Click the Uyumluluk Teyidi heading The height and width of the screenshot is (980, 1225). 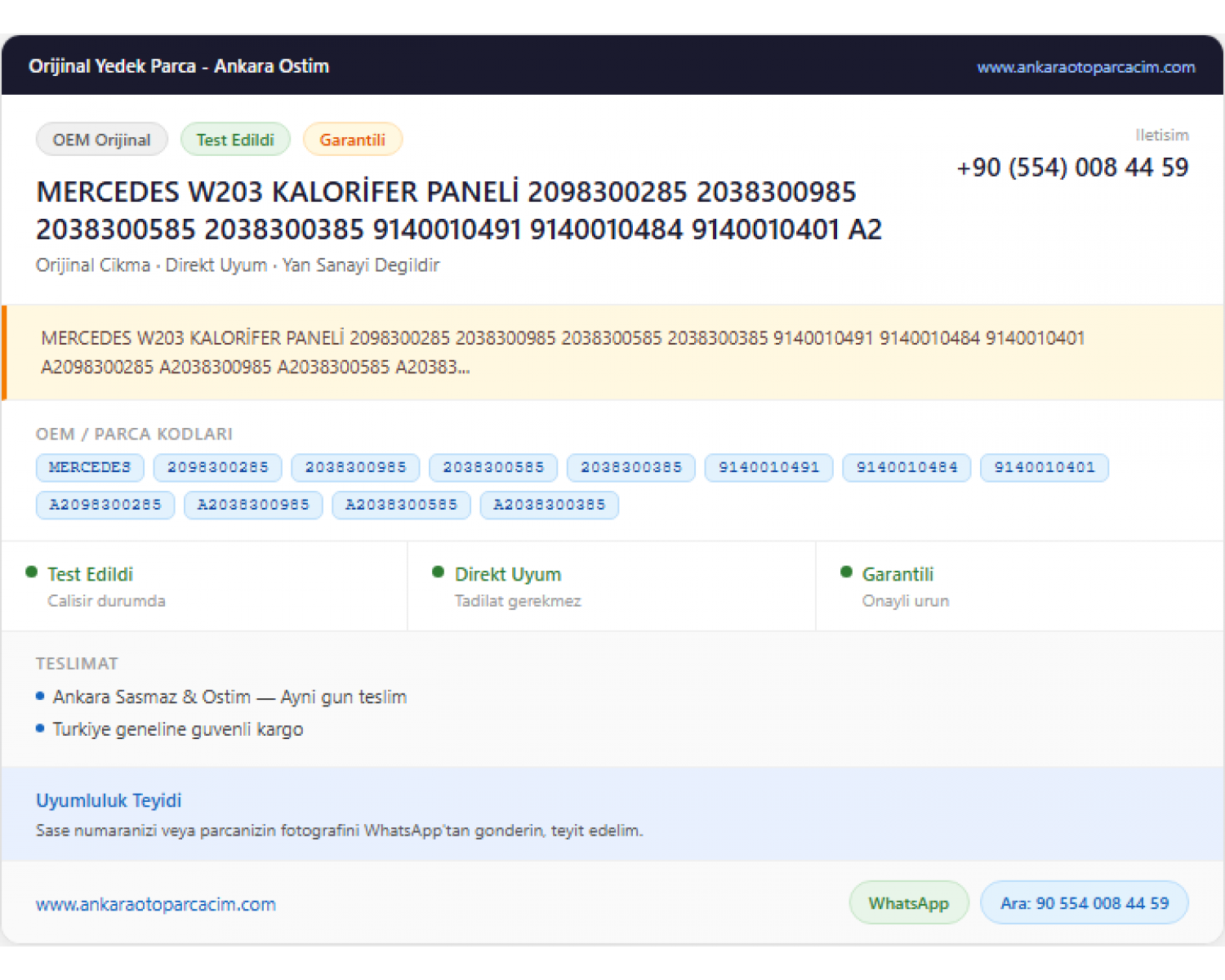pyautogui.click(x=109, y=800)
